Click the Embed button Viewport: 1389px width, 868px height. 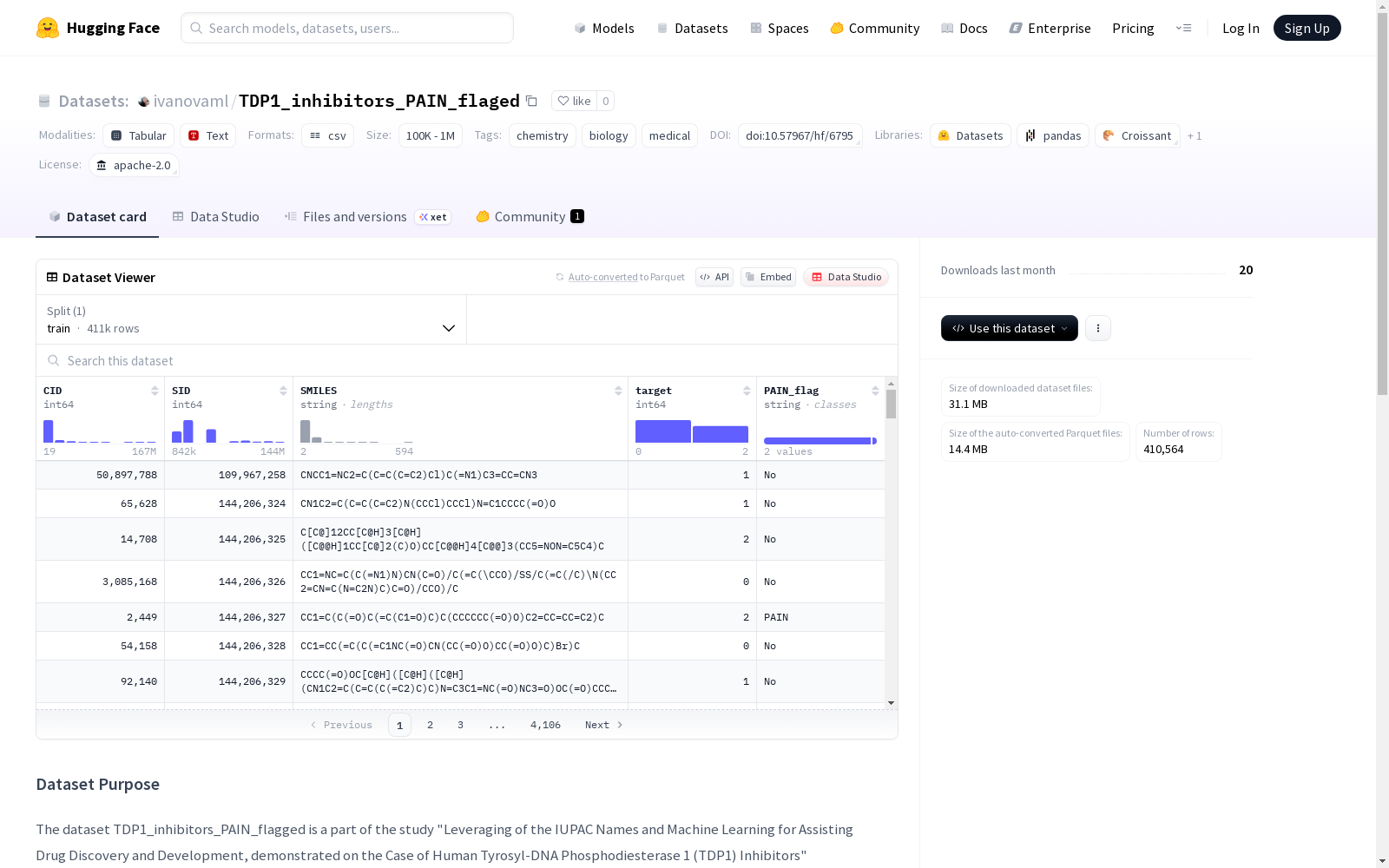click(768, 277)
